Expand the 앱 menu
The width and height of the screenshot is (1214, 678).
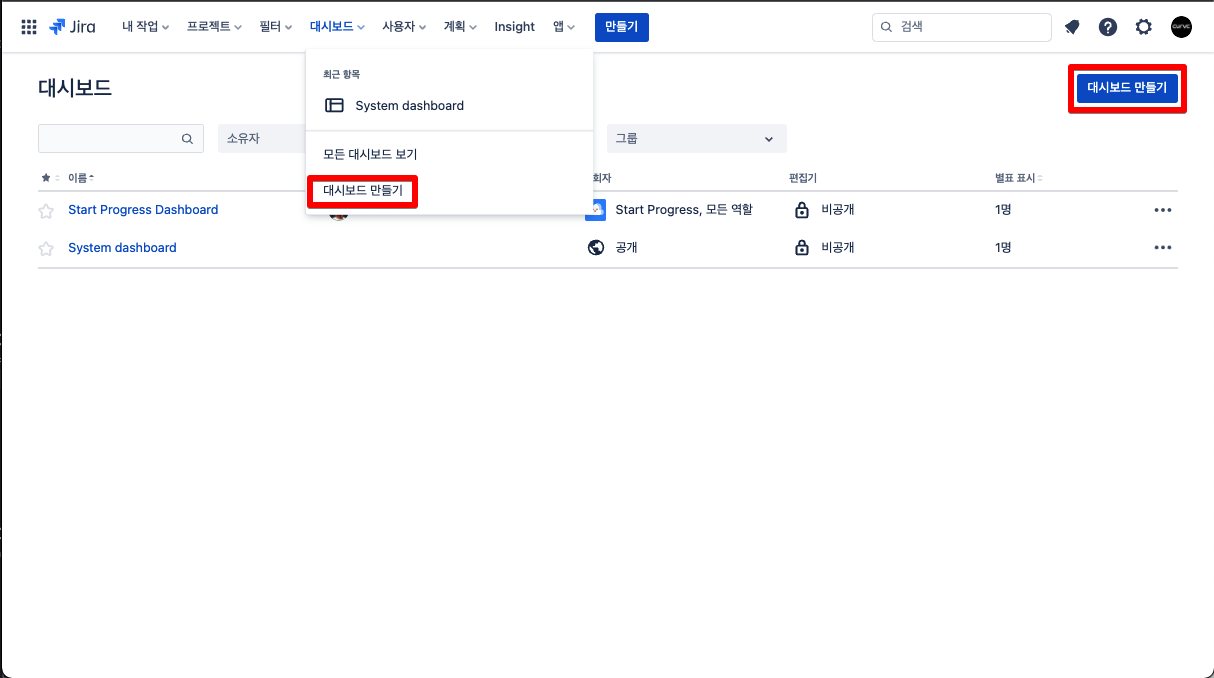coord(564,27)
